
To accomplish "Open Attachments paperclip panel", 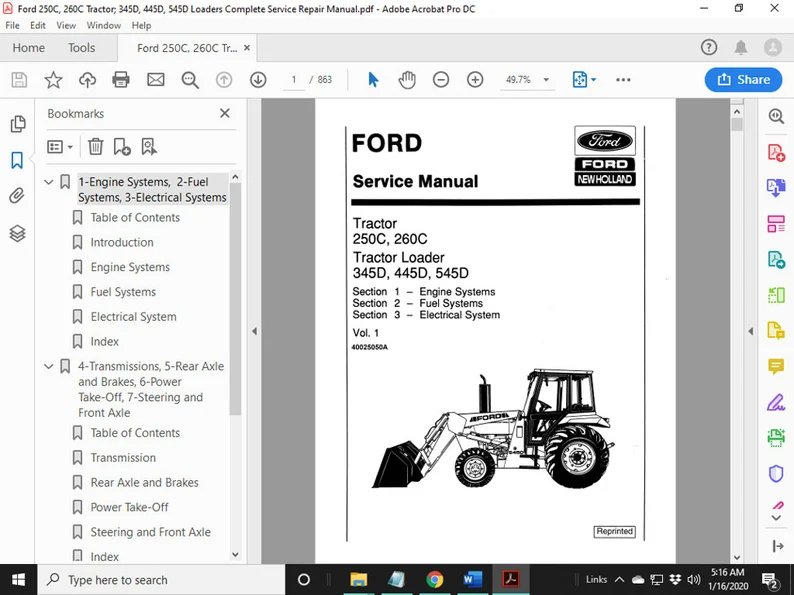I will pos(17,195).
